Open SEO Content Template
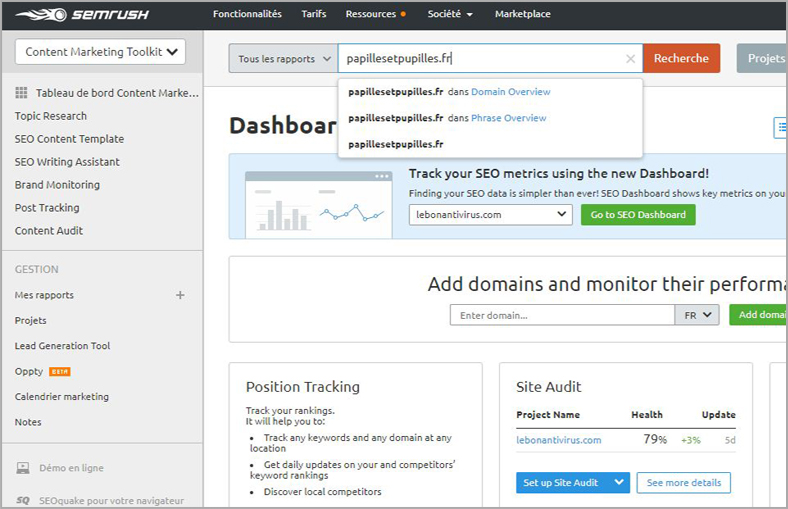Viewport: 788px width, 509px height. tap(69, 139)
